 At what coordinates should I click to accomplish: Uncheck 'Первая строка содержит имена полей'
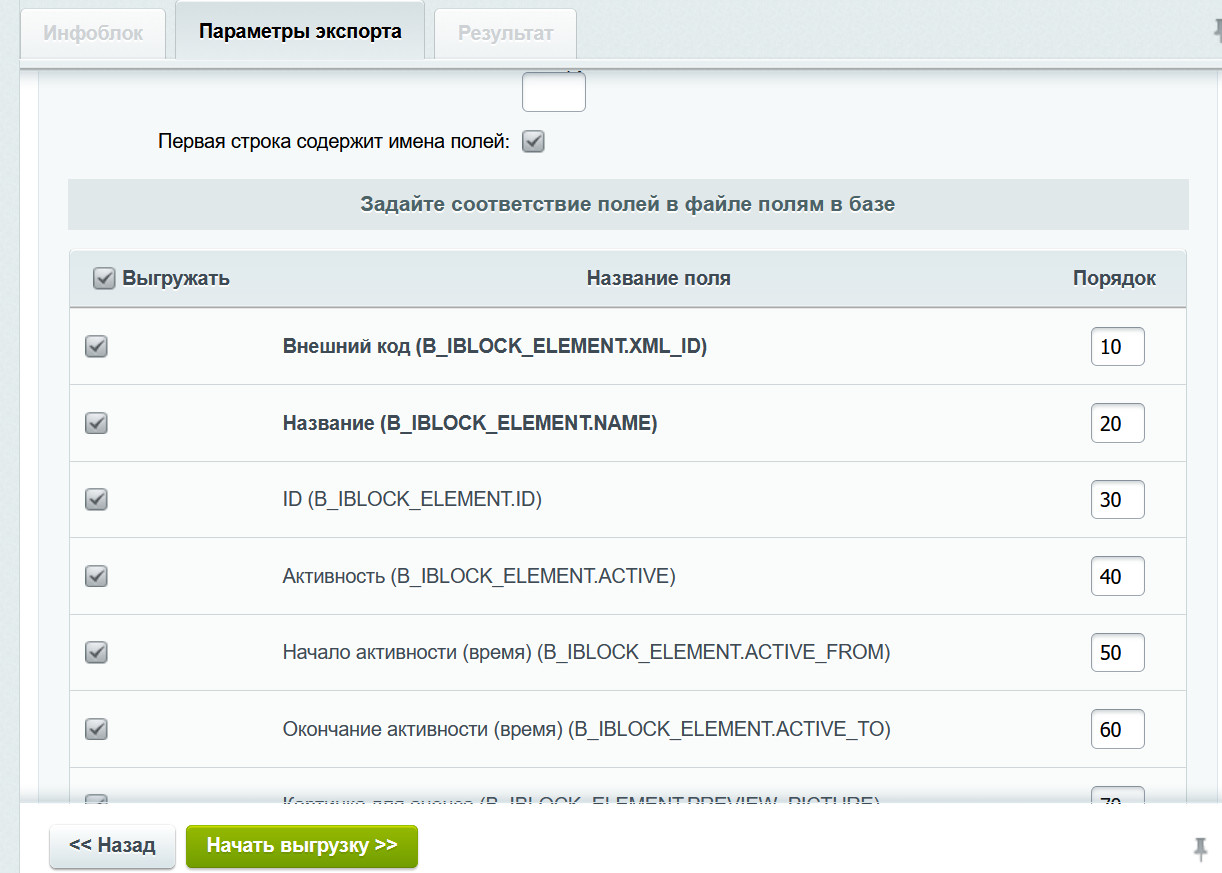click(533, 141)
